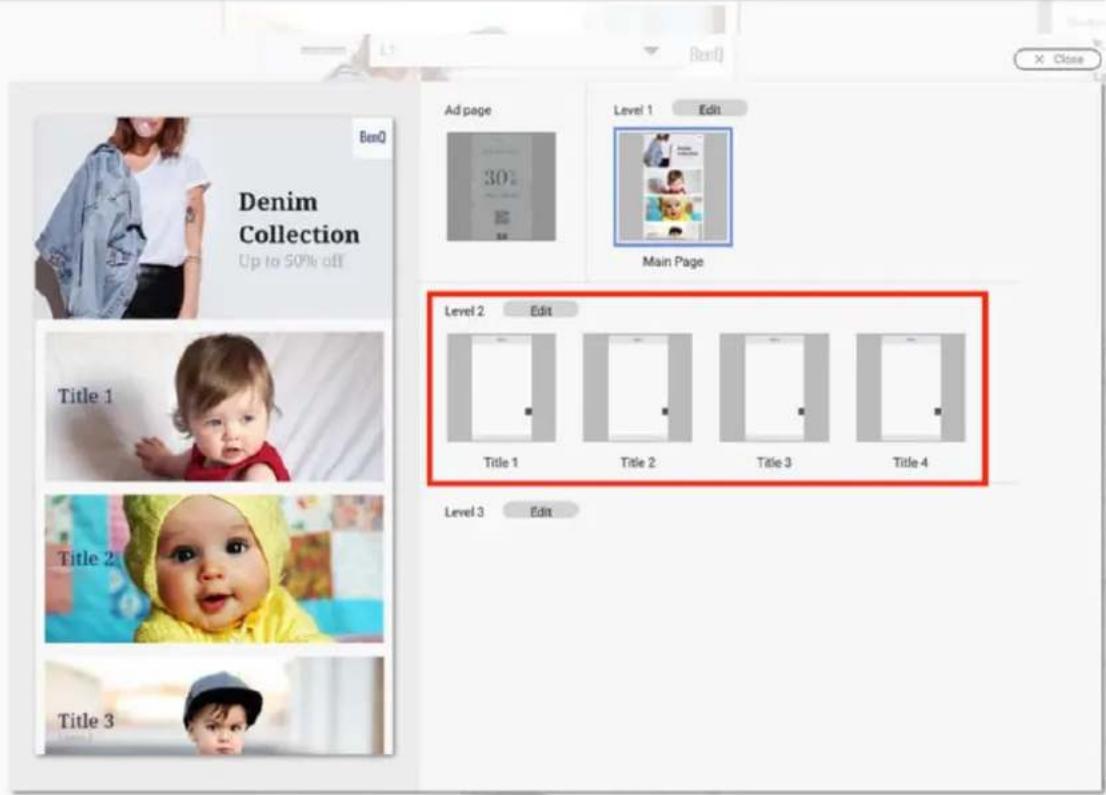1106x795 pixels.
Task: Click the Main Page label
Action: pos(673,262)
